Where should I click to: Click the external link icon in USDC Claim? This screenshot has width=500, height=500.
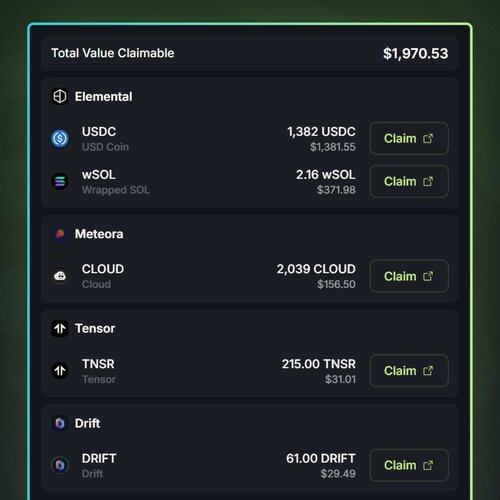pyautogui.click(x=428, y=138)
